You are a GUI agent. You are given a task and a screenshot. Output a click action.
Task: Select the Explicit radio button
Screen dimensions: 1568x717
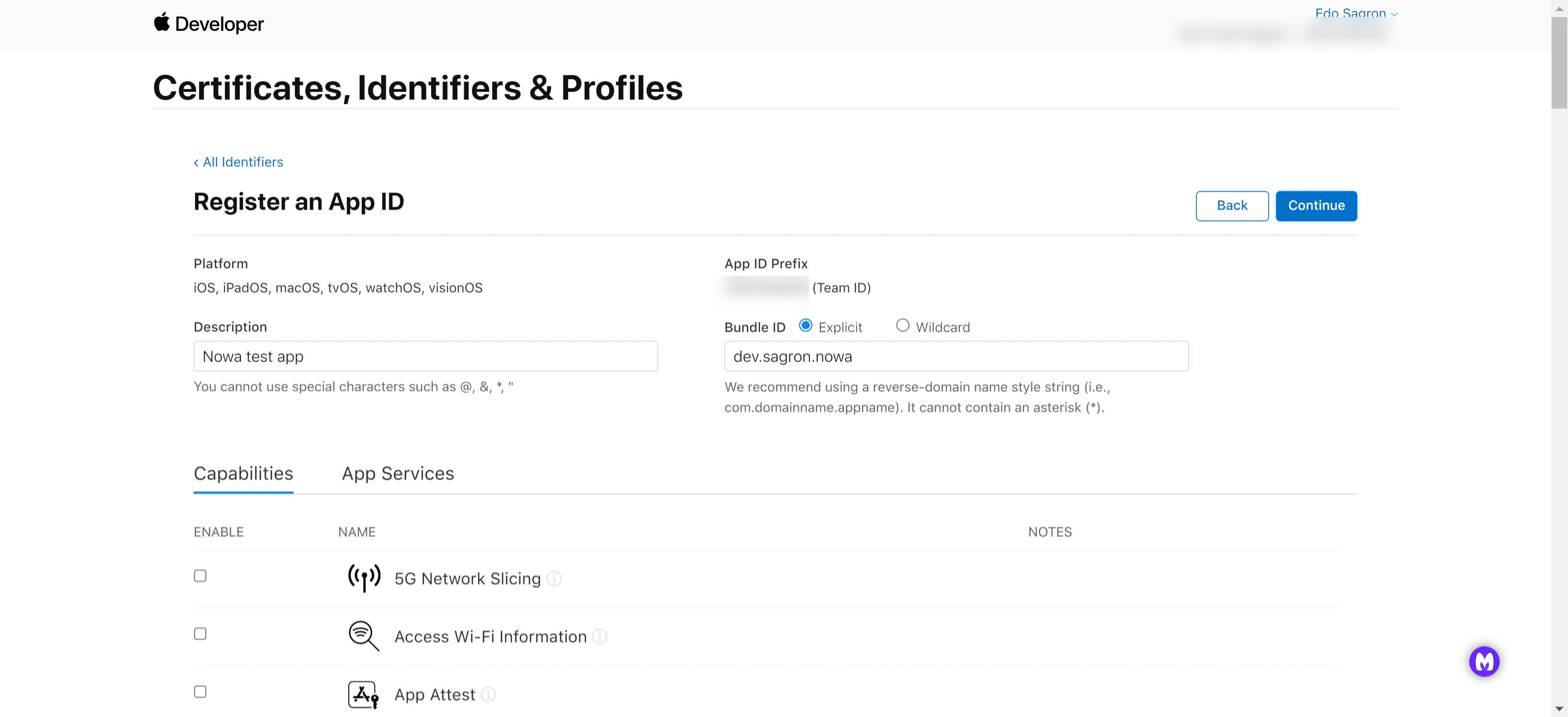pos(805,325)
